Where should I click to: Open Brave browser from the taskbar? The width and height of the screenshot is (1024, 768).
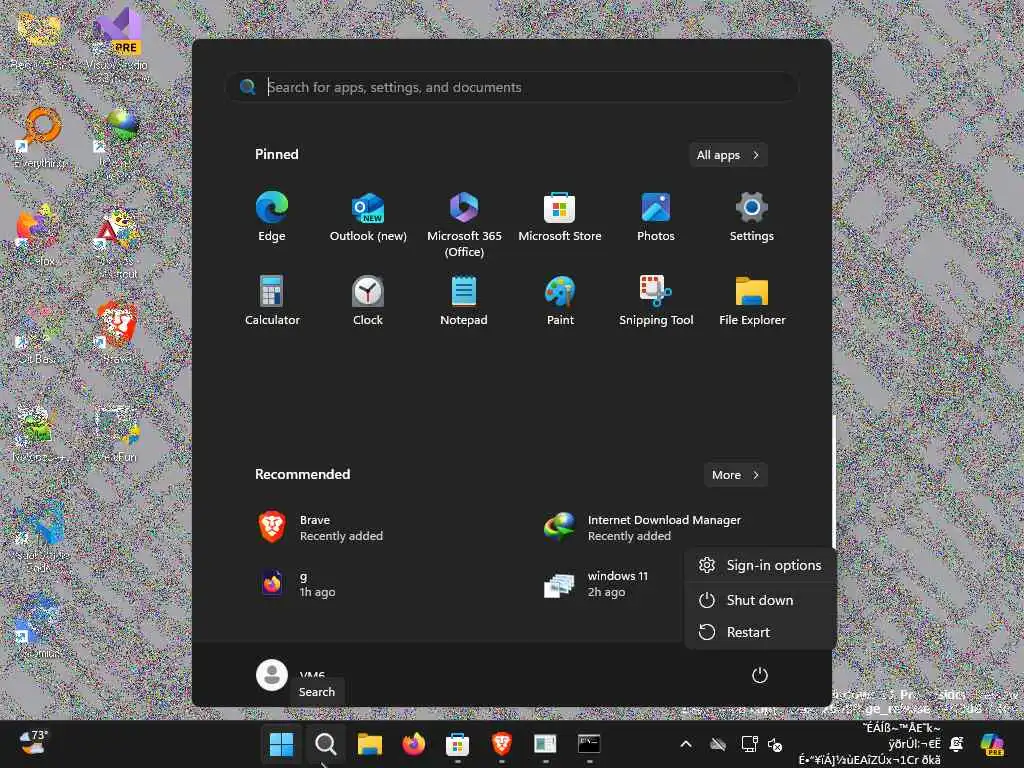501,744
